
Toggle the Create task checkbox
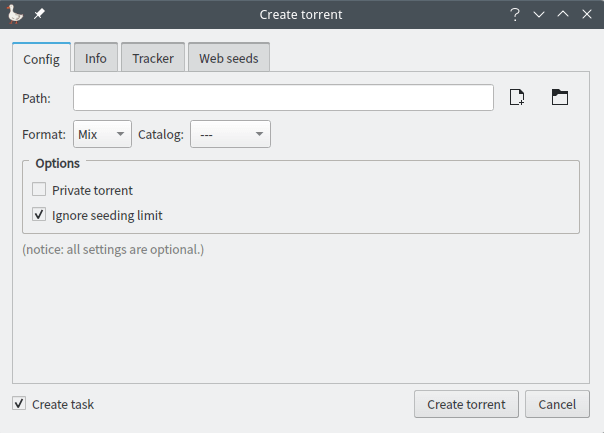19,404
